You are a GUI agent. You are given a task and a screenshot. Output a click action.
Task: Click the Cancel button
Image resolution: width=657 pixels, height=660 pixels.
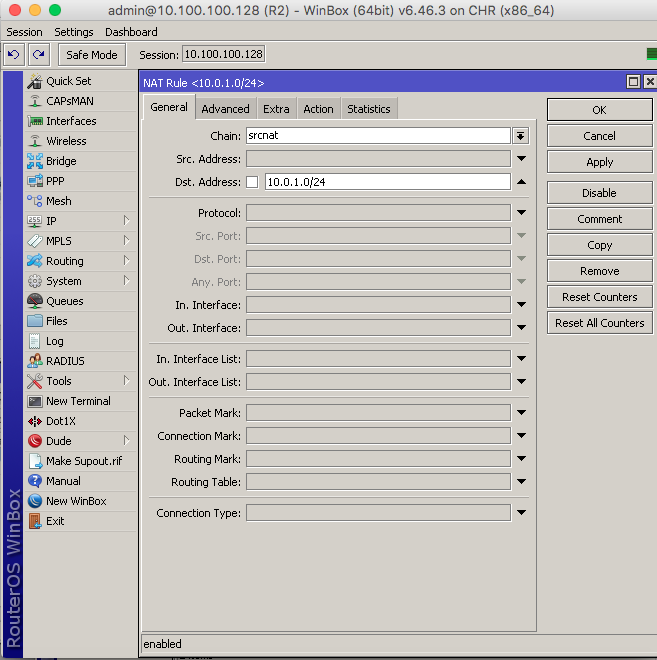(599, 136)
